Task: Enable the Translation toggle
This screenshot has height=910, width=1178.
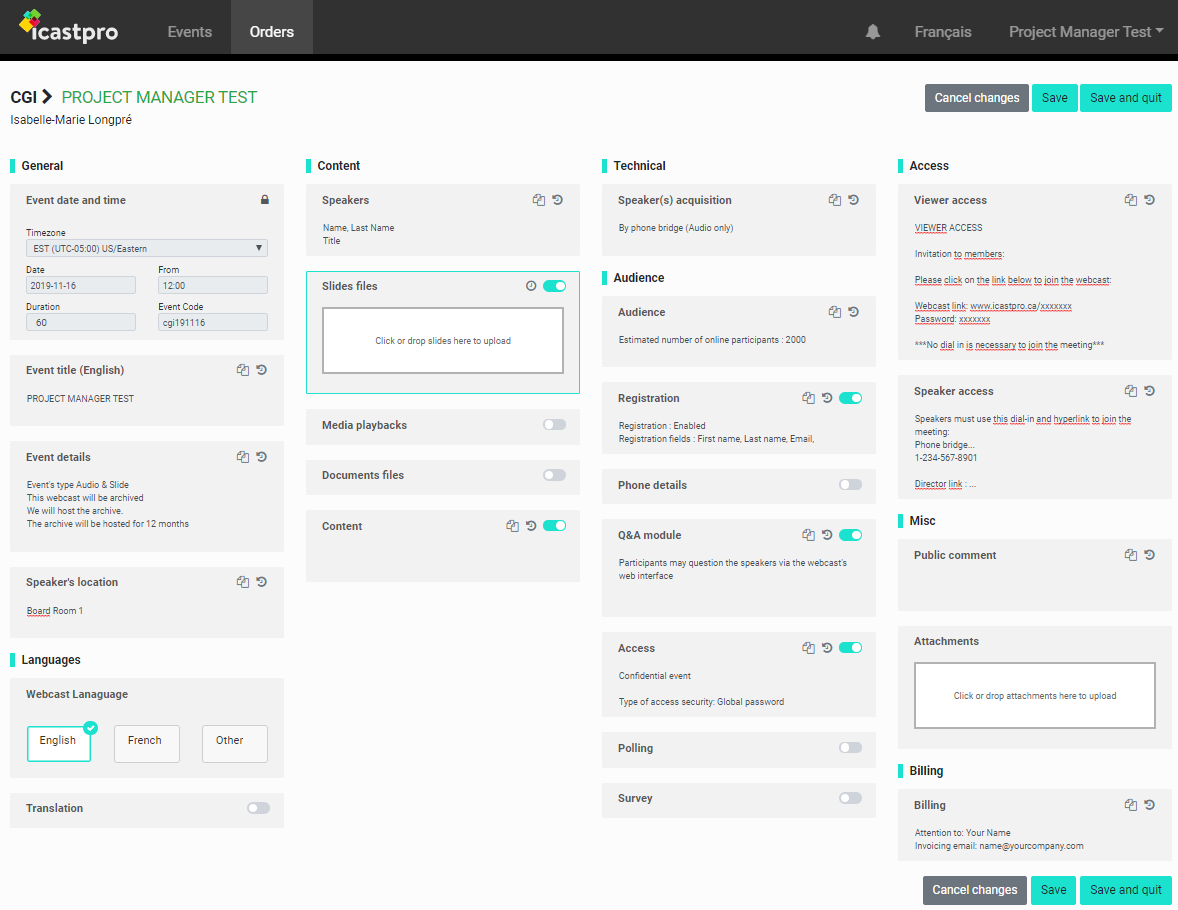Action: (258, 808)
